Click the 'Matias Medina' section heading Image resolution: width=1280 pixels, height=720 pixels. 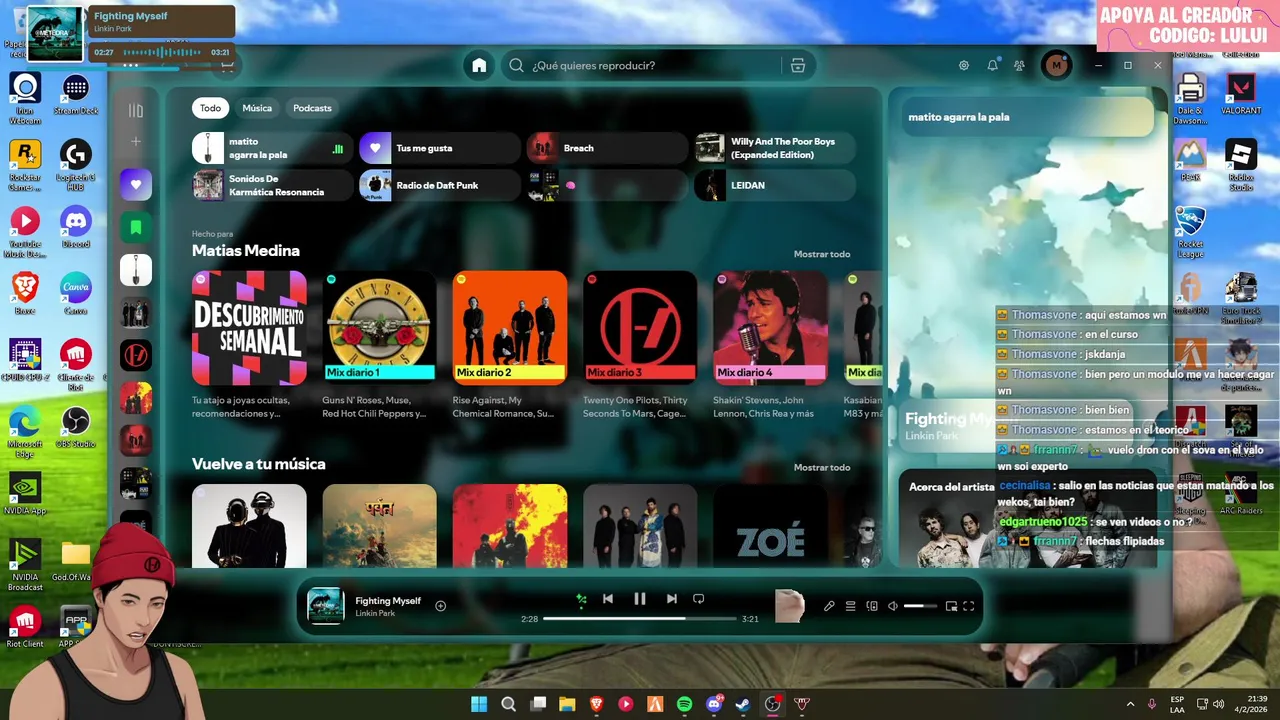click(x=246, y=251)
